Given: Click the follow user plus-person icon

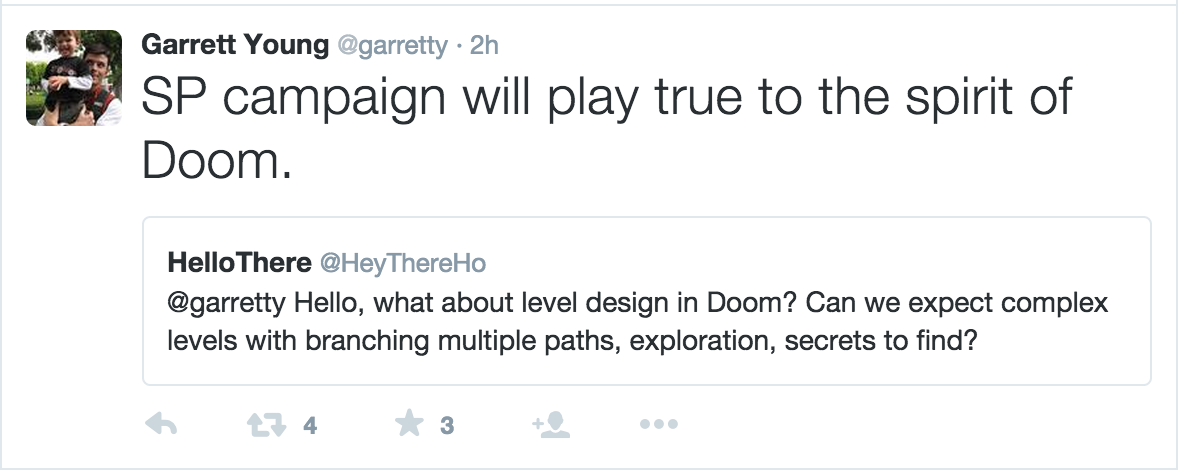Looking at the screenshot, I should click(x=551, y=425).
